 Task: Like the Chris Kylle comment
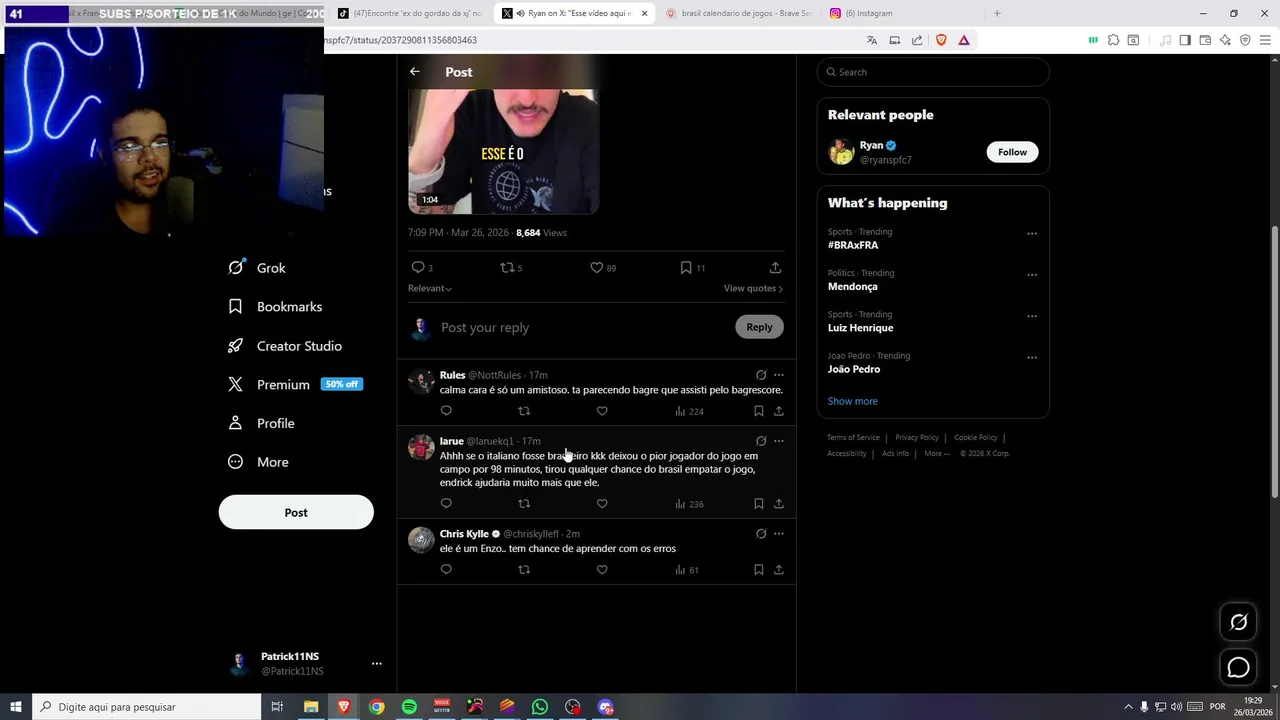602,570
